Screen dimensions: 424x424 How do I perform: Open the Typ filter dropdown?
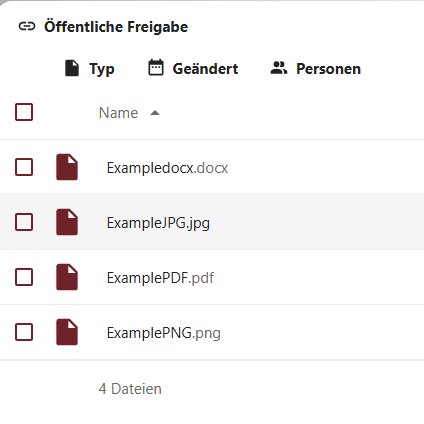pos(89,69)
